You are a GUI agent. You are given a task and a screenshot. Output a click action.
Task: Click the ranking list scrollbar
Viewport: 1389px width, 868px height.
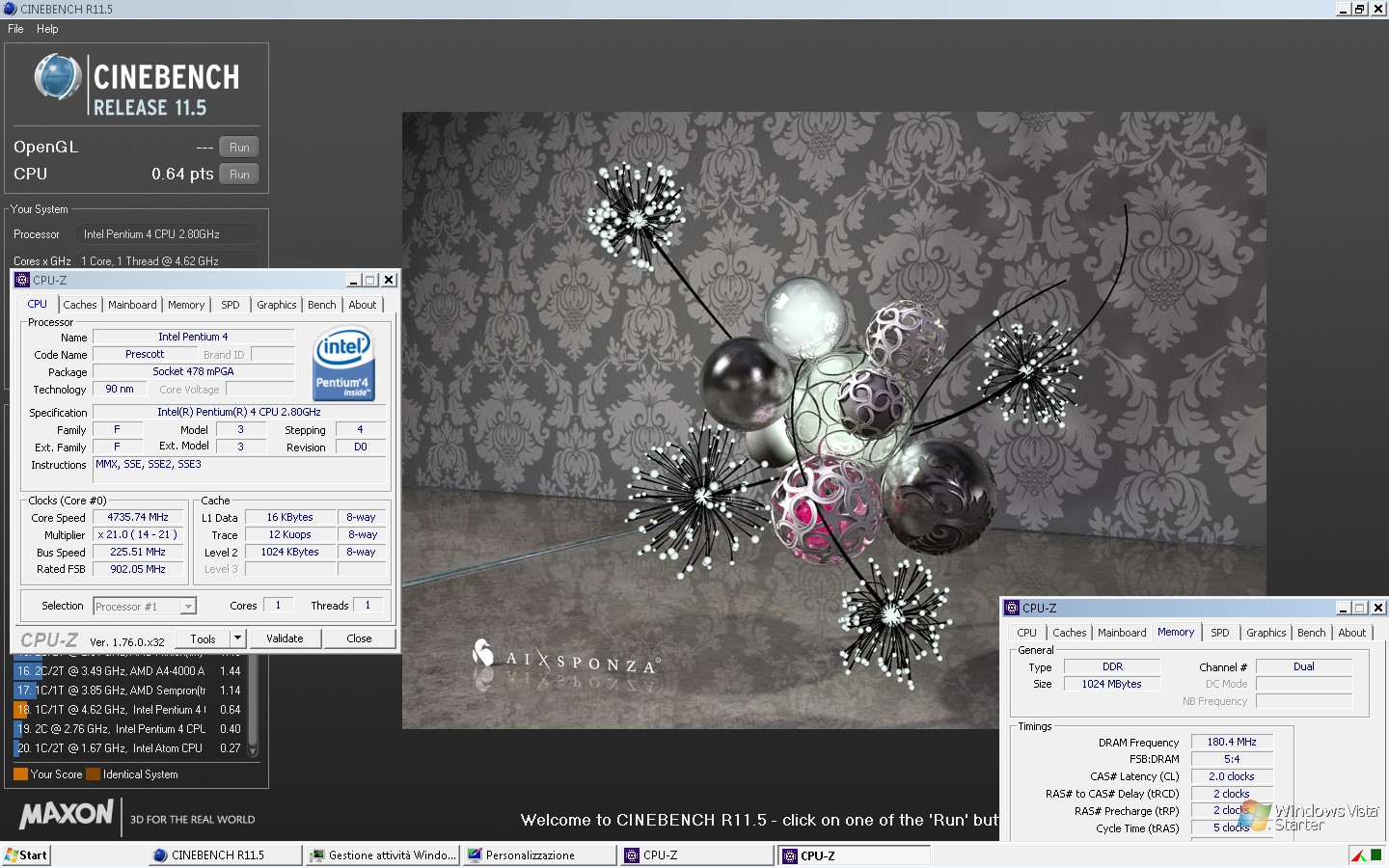(254, 706)
